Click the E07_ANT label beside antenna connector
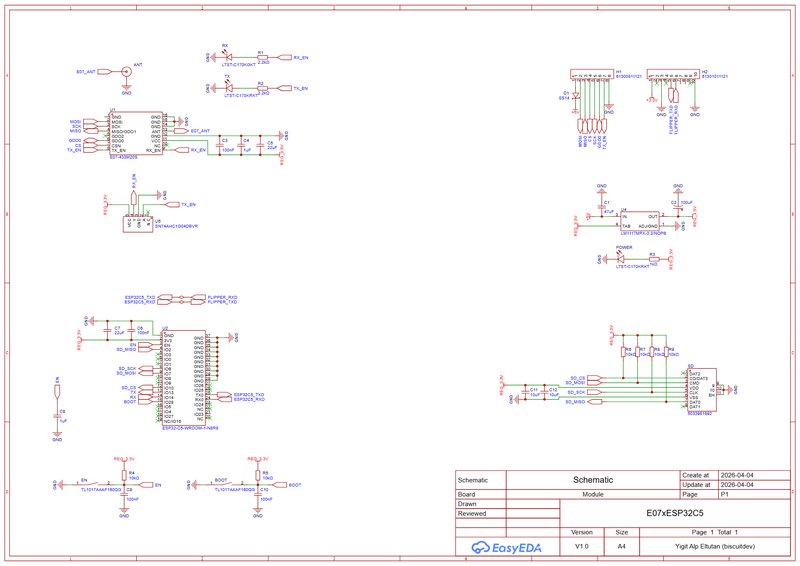The width and height of the screenshot is (800, 566). point(86,72)
